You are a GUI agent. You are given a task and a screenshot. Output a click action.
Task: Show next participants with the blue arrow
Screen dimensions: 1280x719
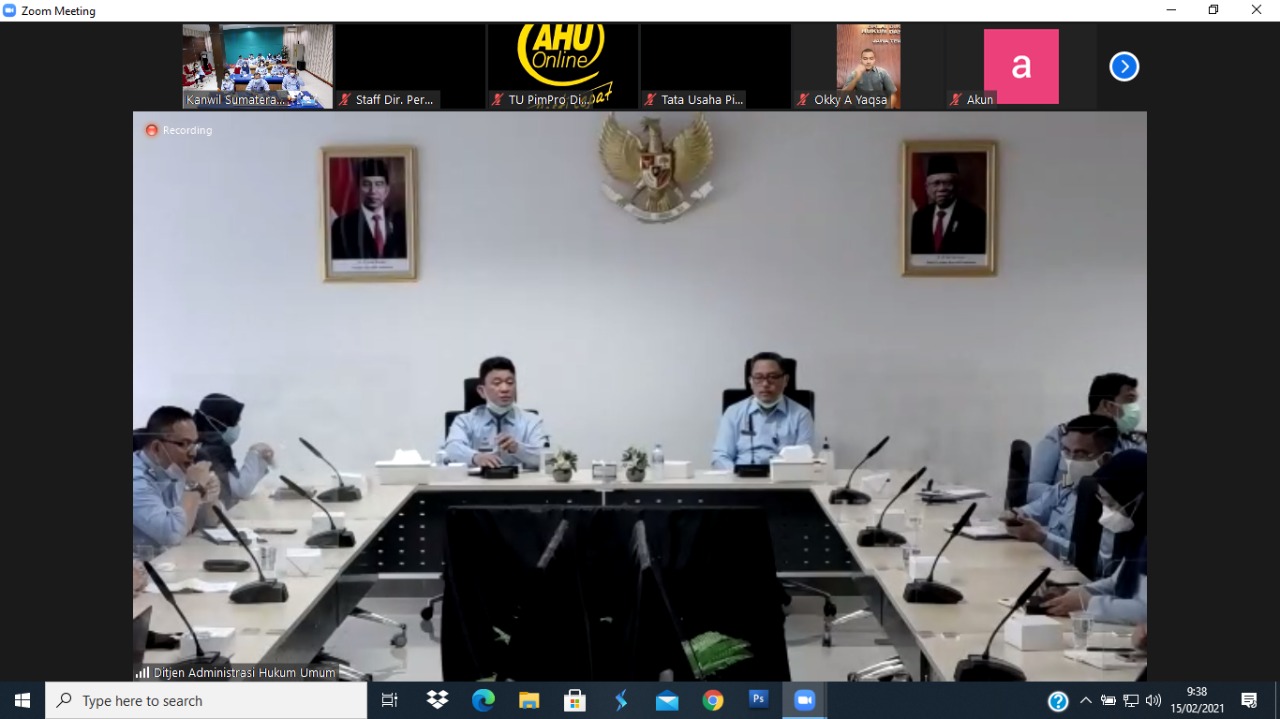(x=1124, y=67)
